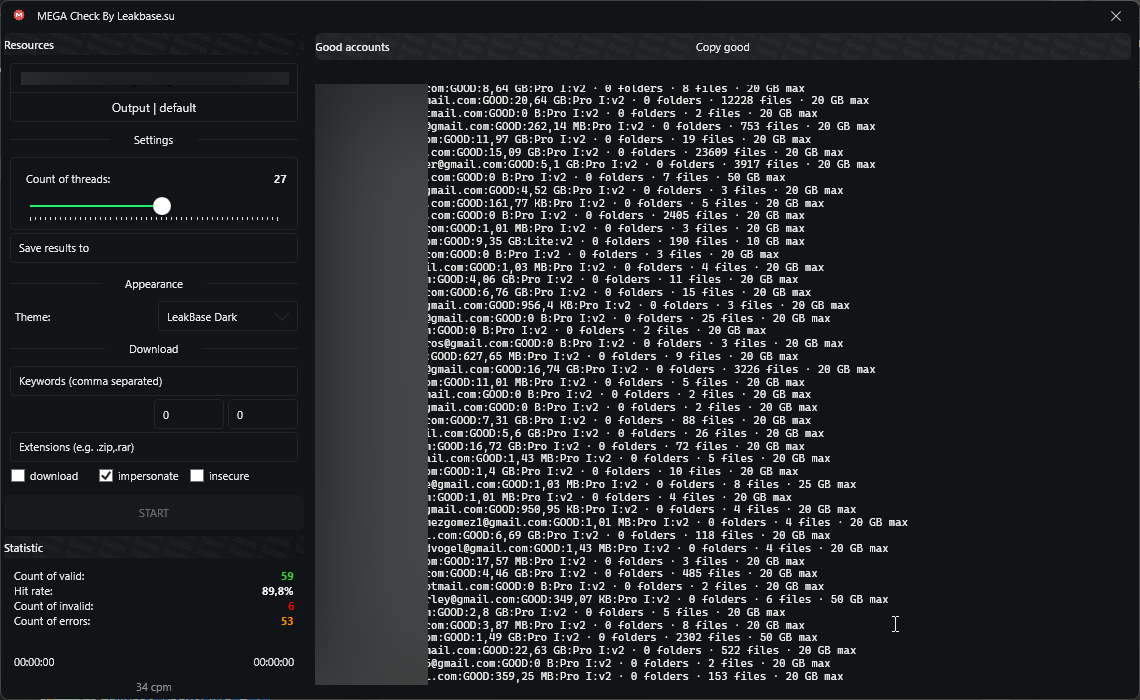Image resolution: width=1140 pixels, height=700 pixels.
Task: Click the result row marked Lite:v2
Action: point(617,241)
